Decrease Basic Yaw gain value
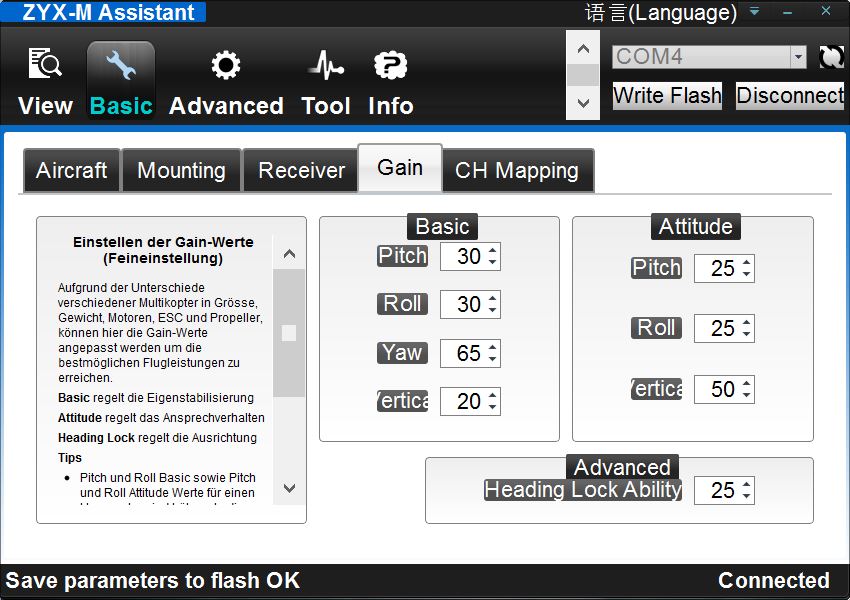 492,359
